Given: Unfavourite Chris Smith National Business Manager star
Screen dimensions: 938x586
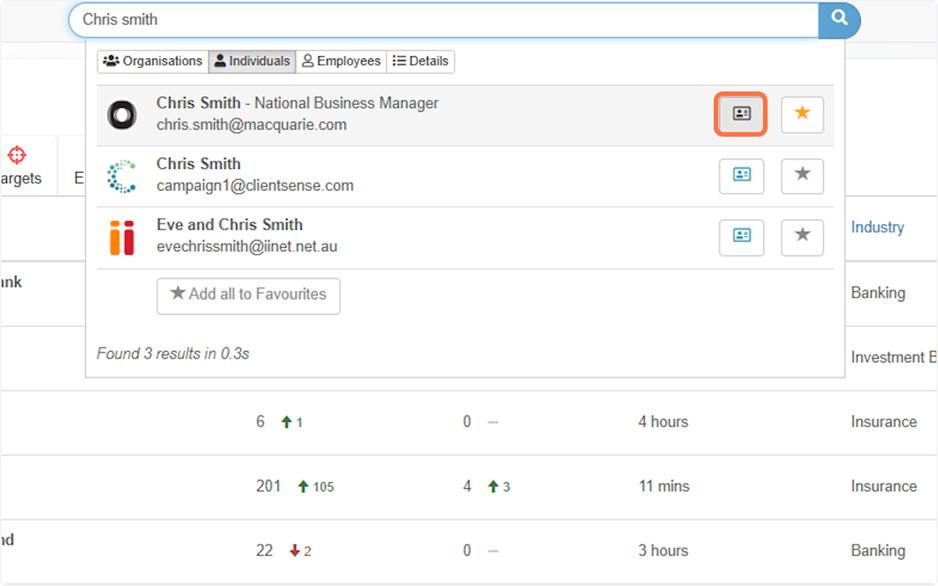Looking at the screenshot, I should (x=802, y=114).
